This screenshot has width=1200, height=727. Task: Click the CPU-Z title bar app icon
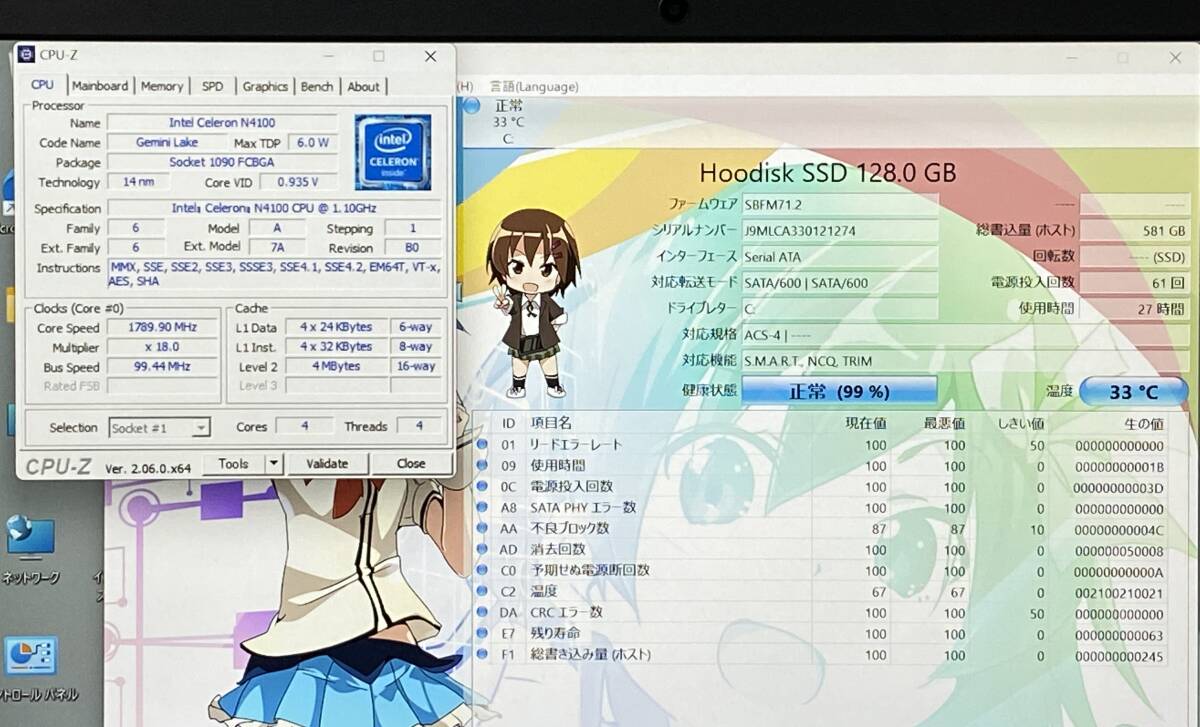[x=26, y=55]
